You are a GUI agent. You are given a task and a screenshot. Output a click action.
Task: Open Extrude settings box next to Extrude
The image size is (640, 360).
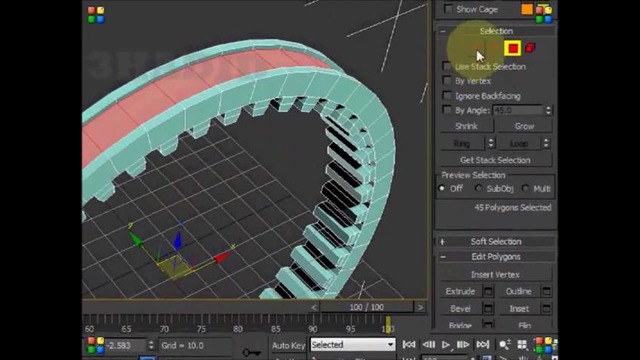[488, 291]
